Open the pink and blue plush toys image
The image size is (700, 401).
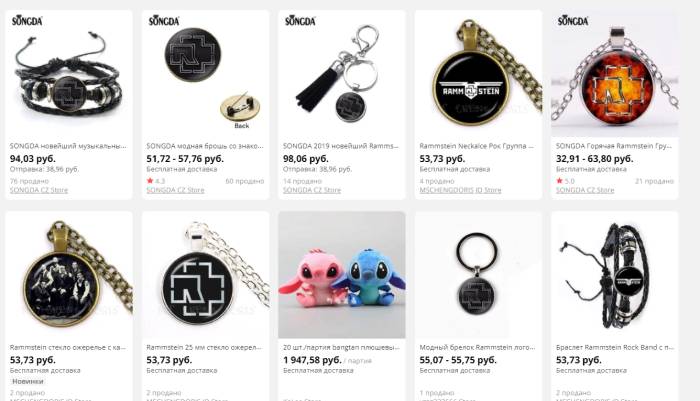[342, 275]
